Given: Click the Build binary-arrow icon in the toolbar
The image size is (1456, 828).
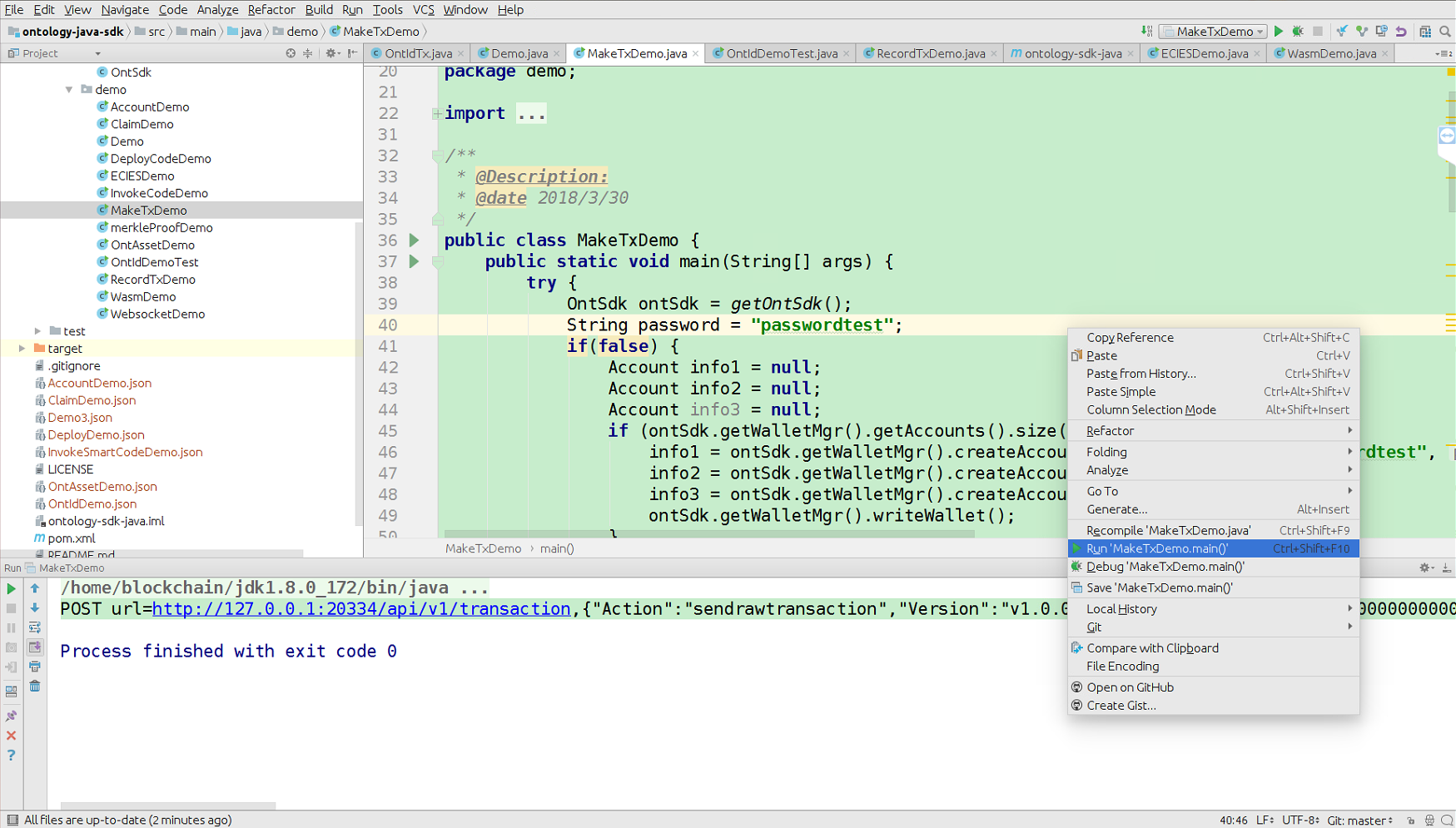Looking at the screenshot, I should point(1147,32).
